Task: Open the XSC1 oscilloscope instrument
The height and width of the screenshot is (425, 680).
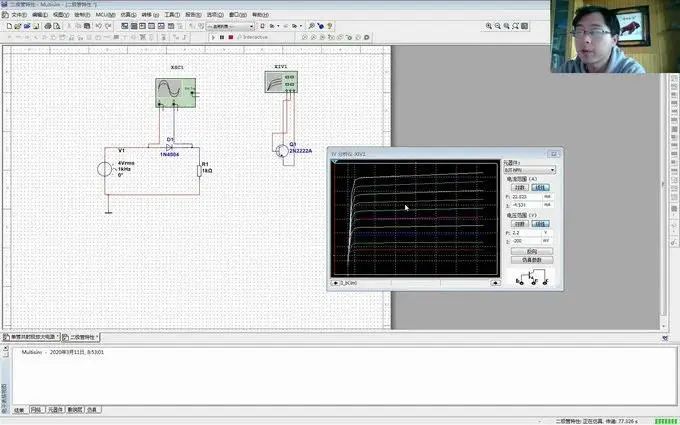Action: (176, 92)
